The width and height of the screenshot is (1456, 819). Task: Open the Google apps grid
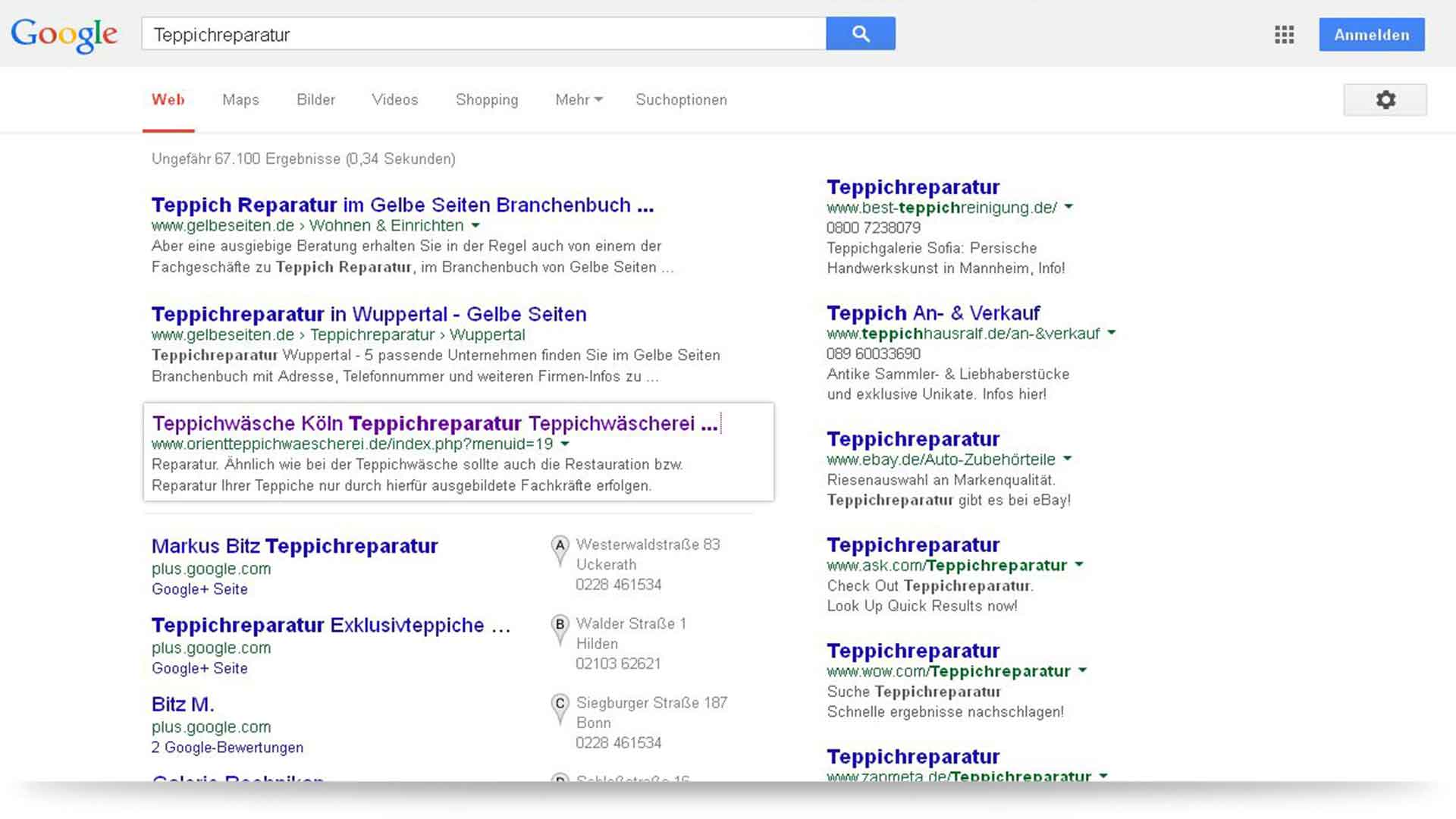click(1284, 35)
